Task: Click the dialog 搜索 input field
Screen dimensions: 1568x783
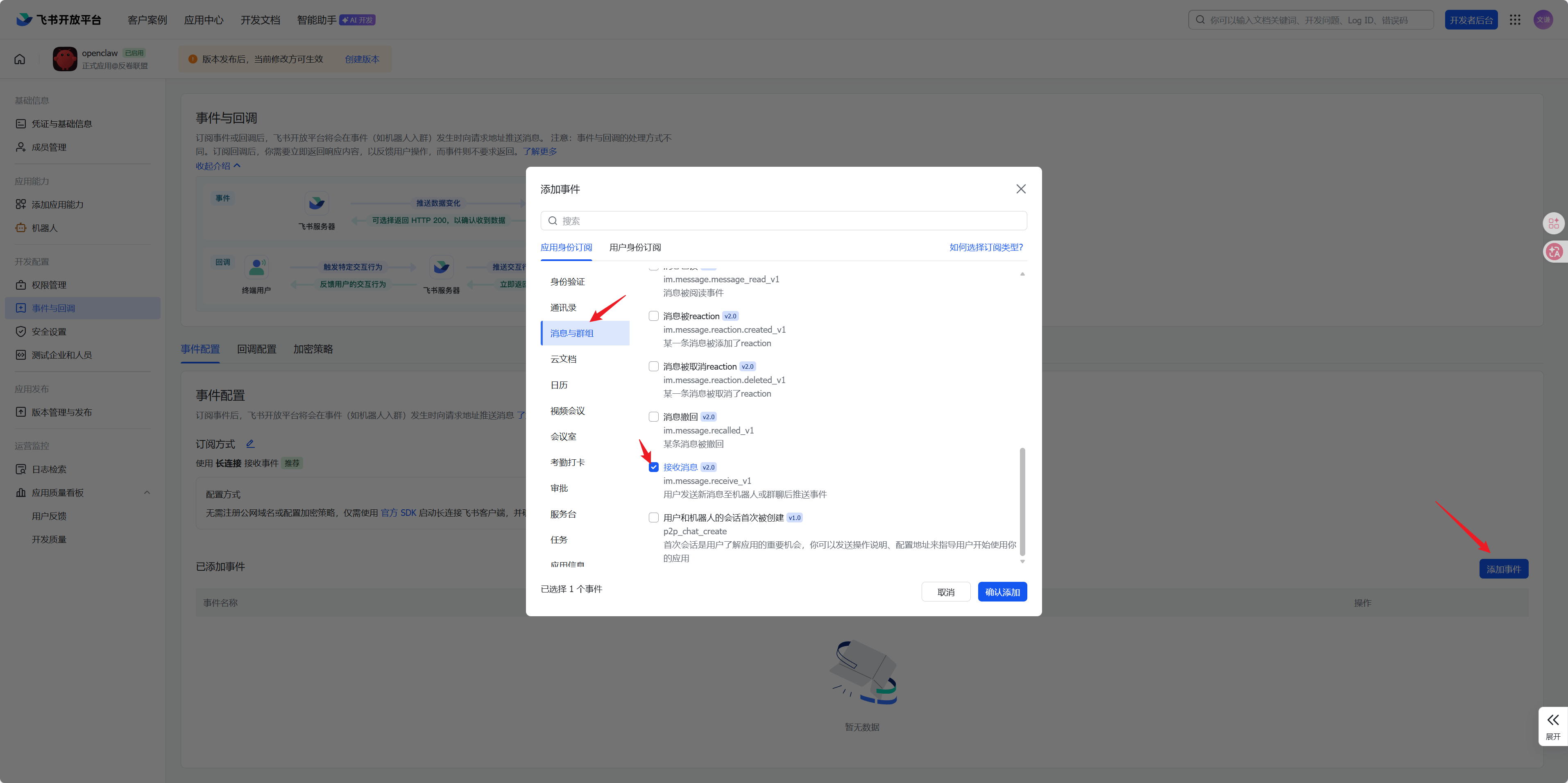Action: pyautogui.click(x=784, y=220)
